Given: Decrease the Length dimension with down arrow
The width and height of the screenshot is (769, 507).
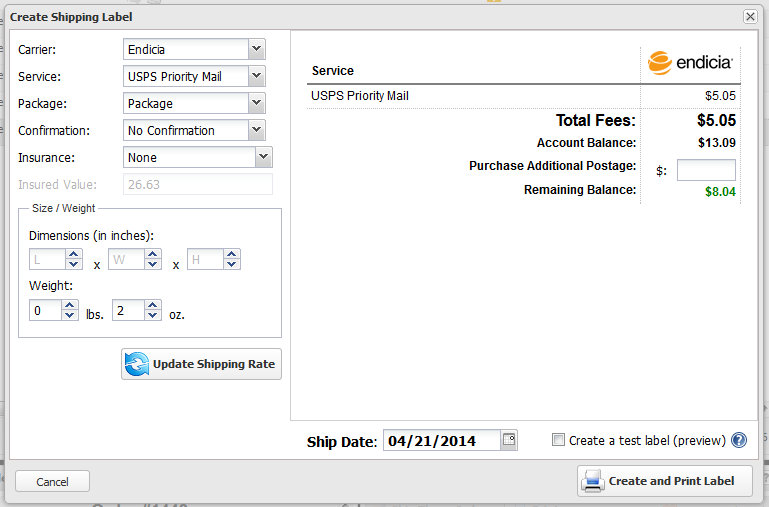Looking at the screenshot, I should (x=74, y=264).
